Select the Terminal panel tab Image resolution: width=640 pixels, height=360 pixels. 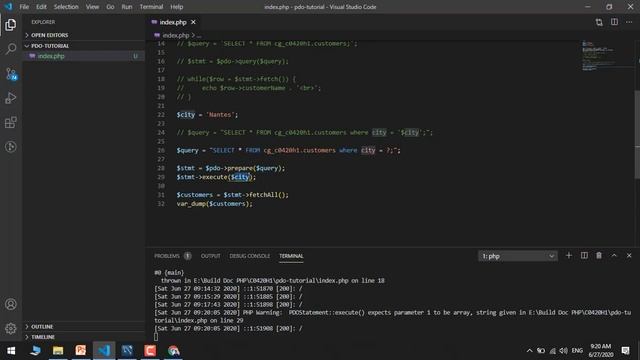[x=291, y=256]
